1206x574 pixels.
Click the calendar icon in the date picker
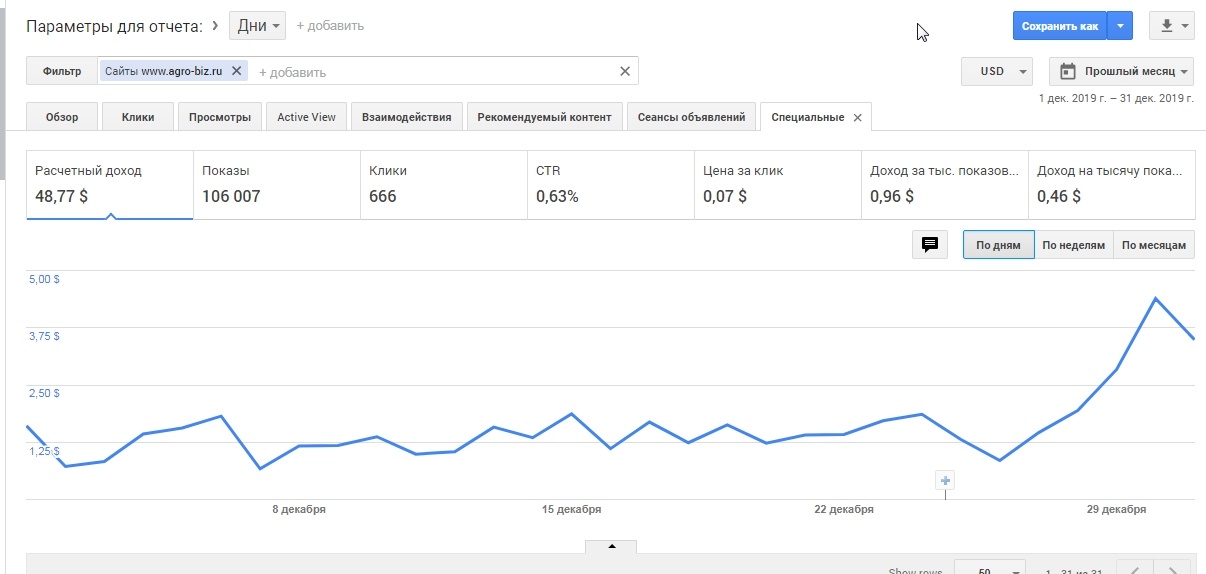coord(1067,71)
